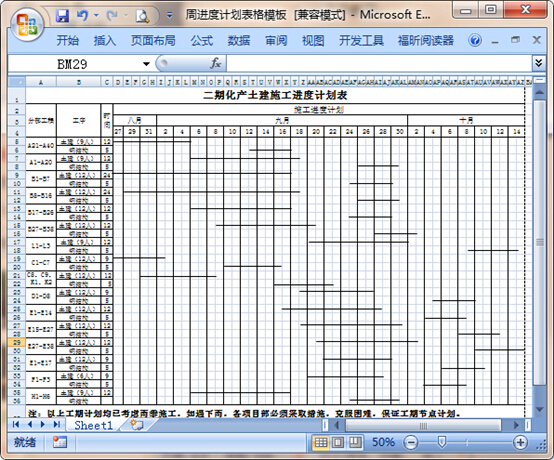
Task: Open zoom dialog via 50% label
Action: (x=383, y=442)
